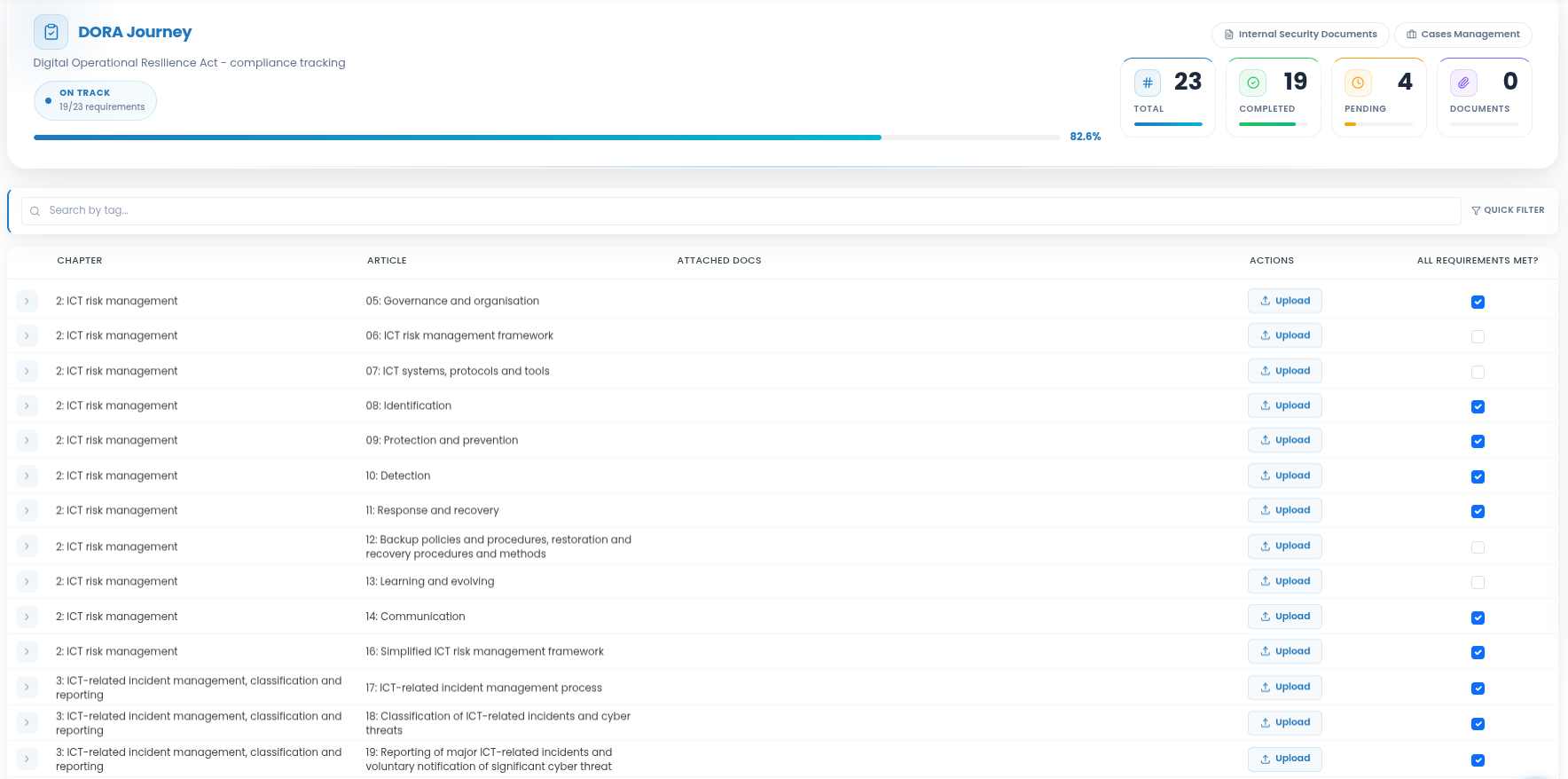Click upload arrow icon for 05: Governance and organisation
1568x779 pixels.
tap(1266, 301)
